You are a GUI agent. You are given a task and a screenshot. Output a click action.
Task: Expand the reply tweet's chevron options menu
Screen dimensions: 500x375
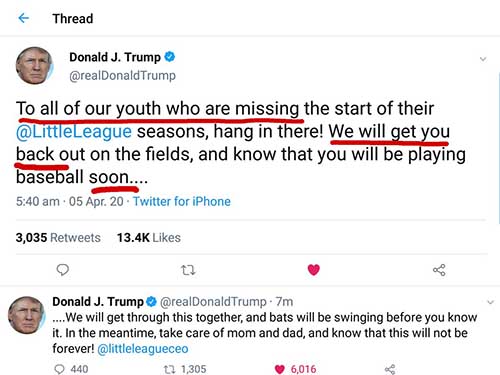(490, 302)
